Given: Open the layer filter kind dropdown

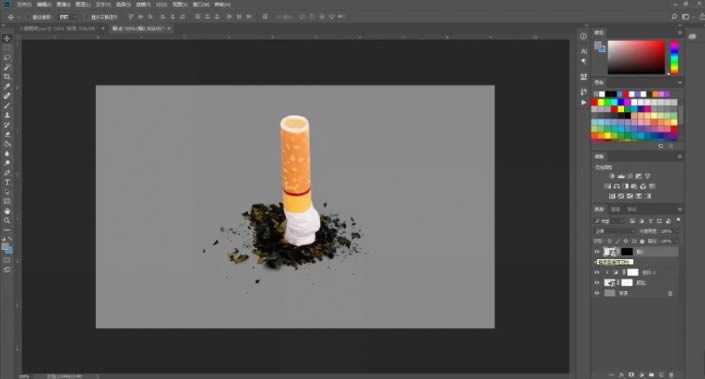Looking at the screenshot, I should [609, 221].
